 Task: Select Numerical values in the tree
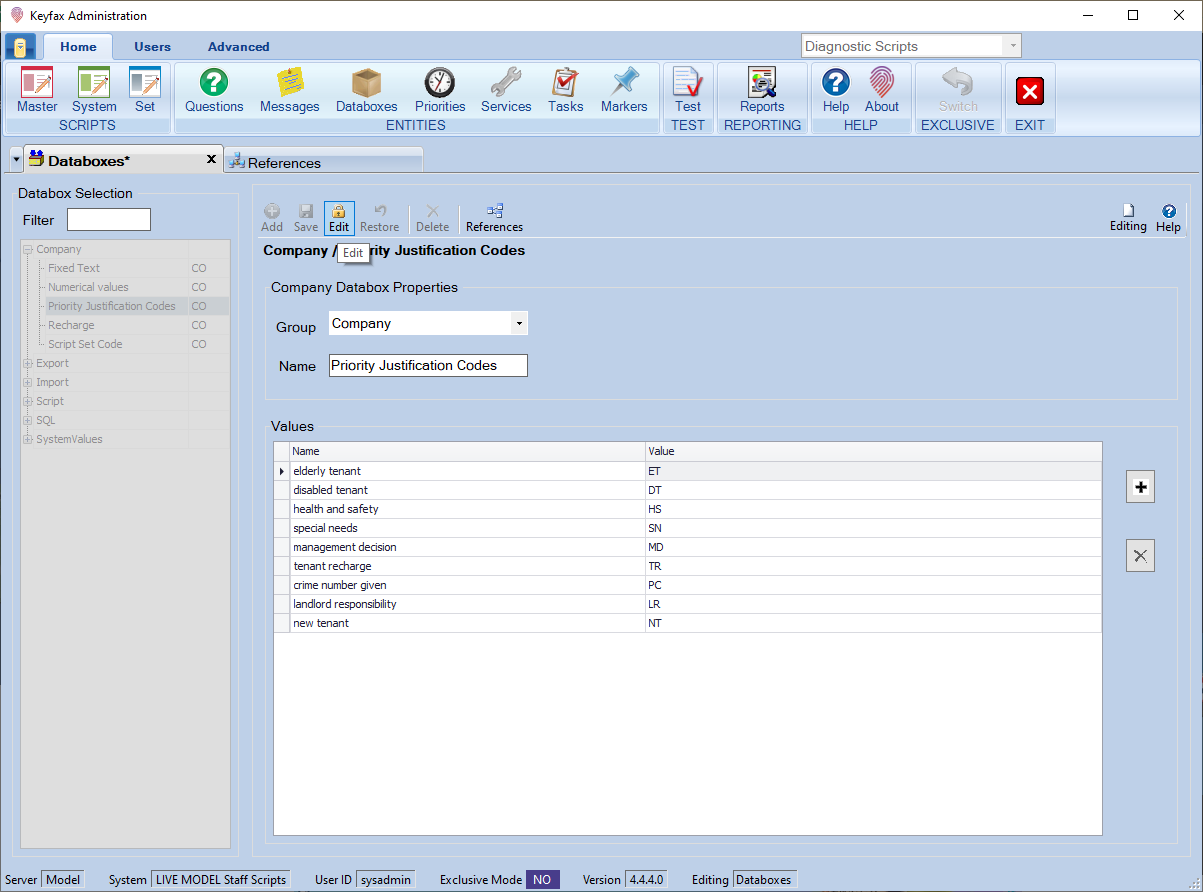pos(88,287)
